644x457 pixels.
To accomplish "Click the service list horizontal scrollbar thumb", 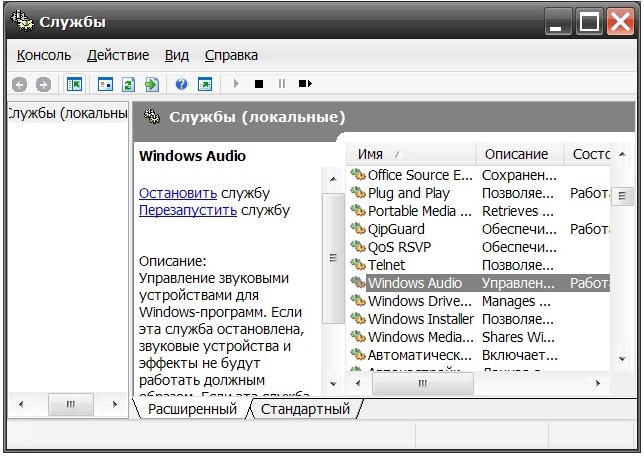I will coord(423,383).
